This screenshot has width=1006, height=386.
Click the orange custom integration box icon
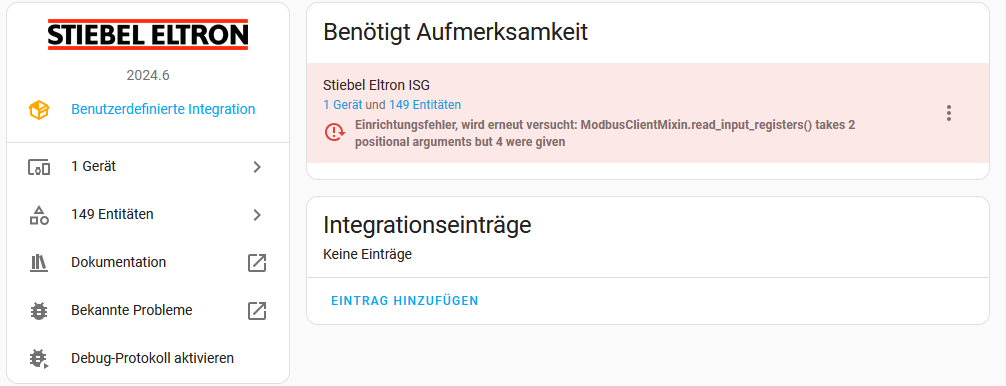(38, 110)
